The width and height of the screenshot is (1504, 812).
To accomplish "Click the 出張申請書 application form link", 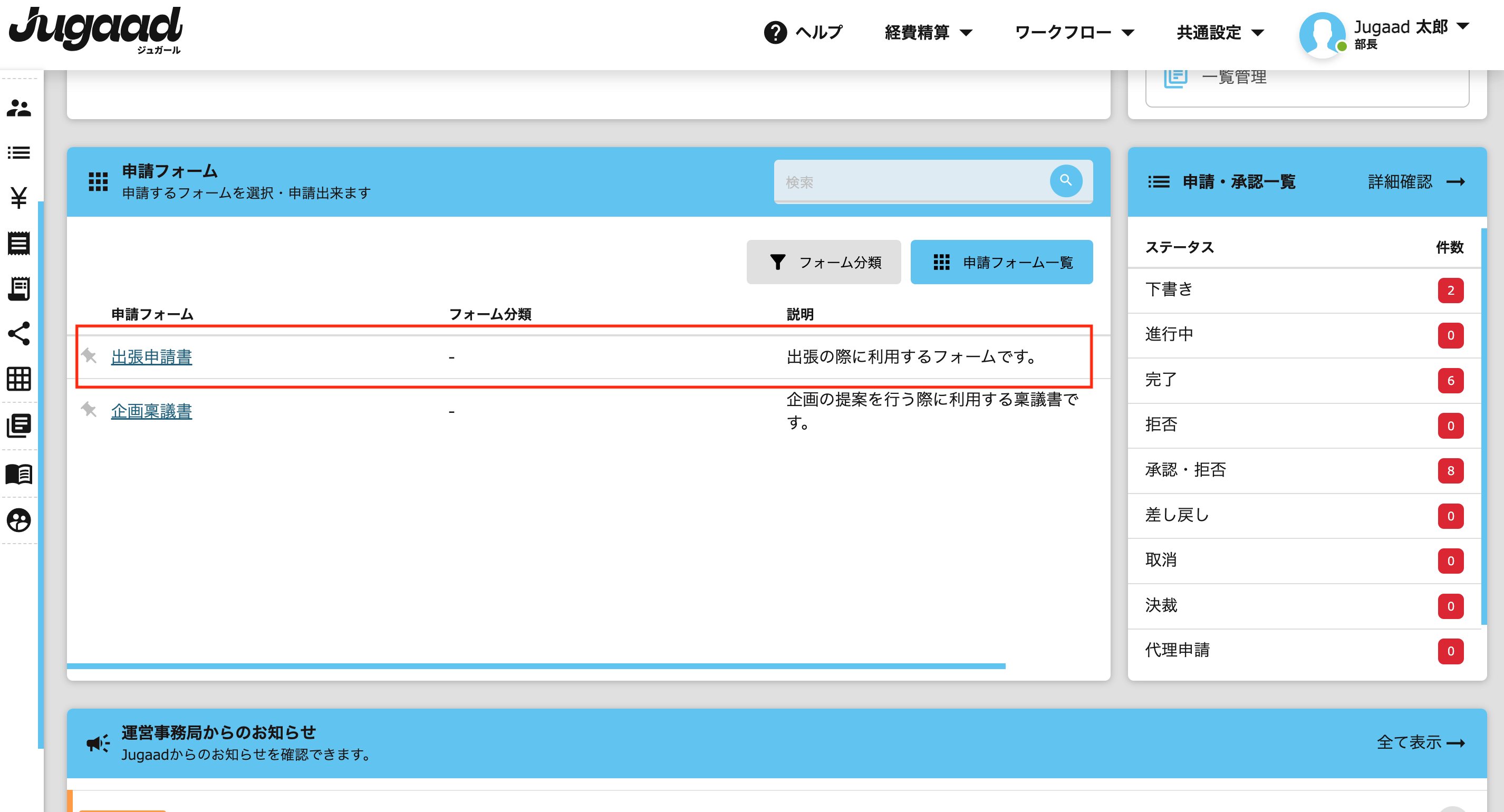I will tap(151, 357).
